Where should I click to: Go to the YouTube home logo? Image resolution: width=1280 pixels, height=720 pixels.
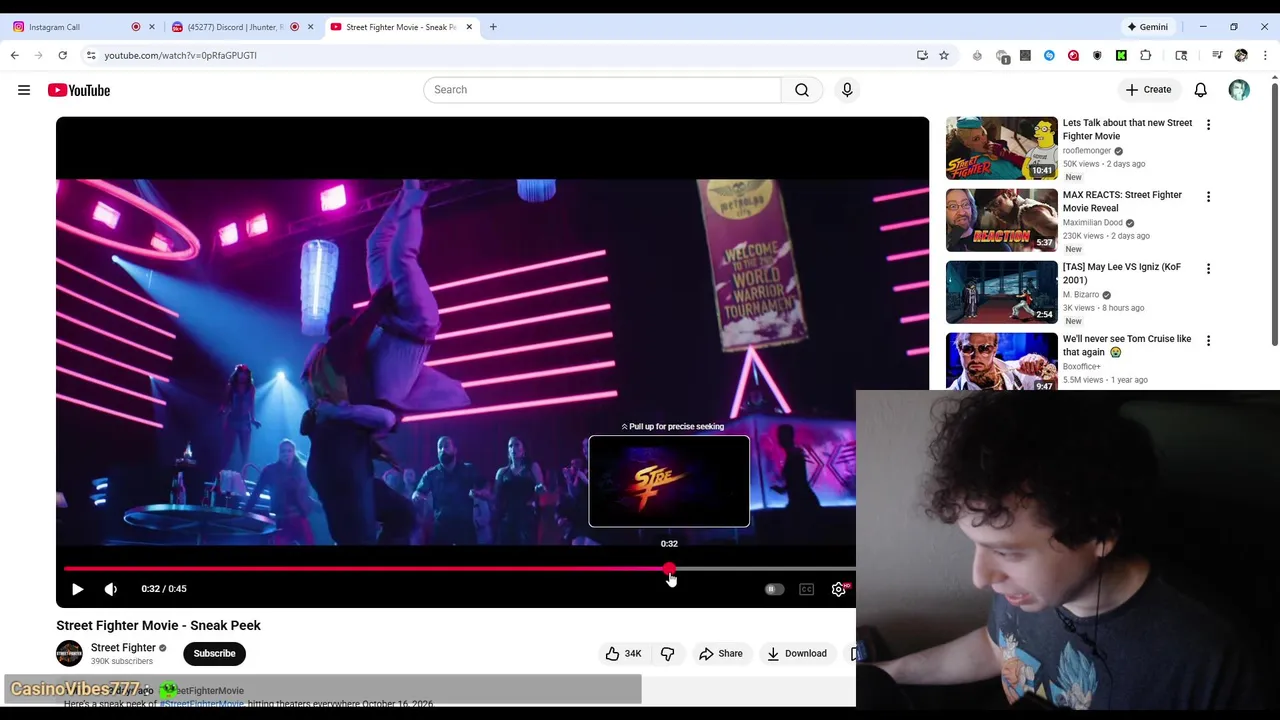[79, 90]
